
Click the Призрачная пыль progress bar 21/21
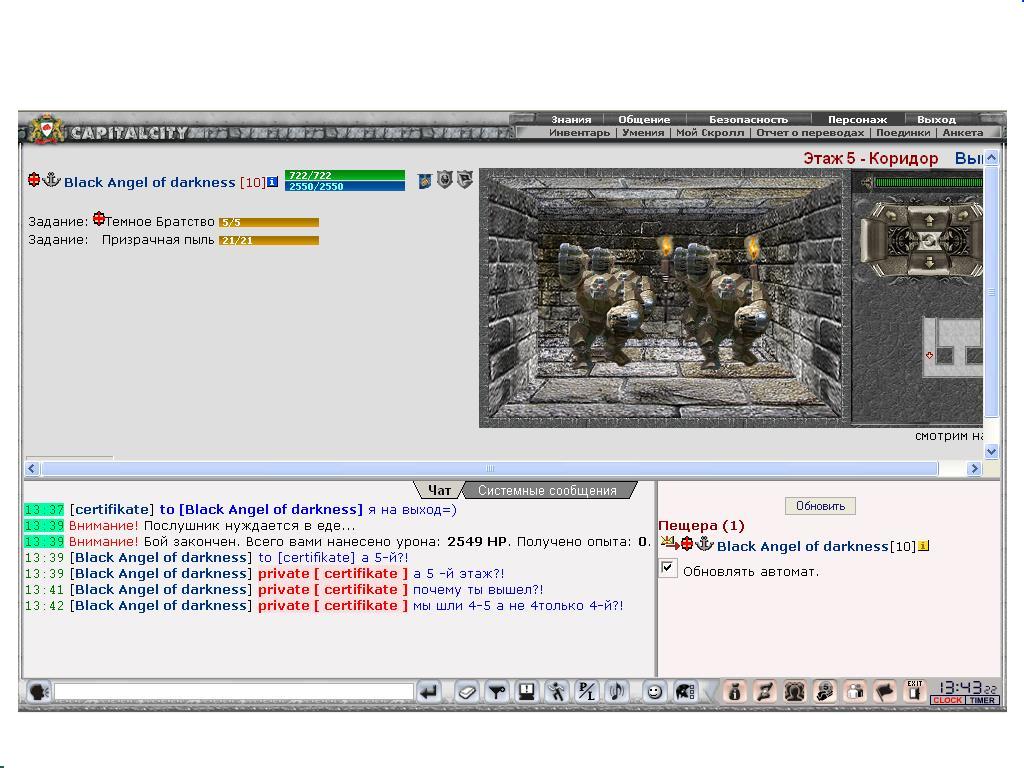(x=268, y=240)
